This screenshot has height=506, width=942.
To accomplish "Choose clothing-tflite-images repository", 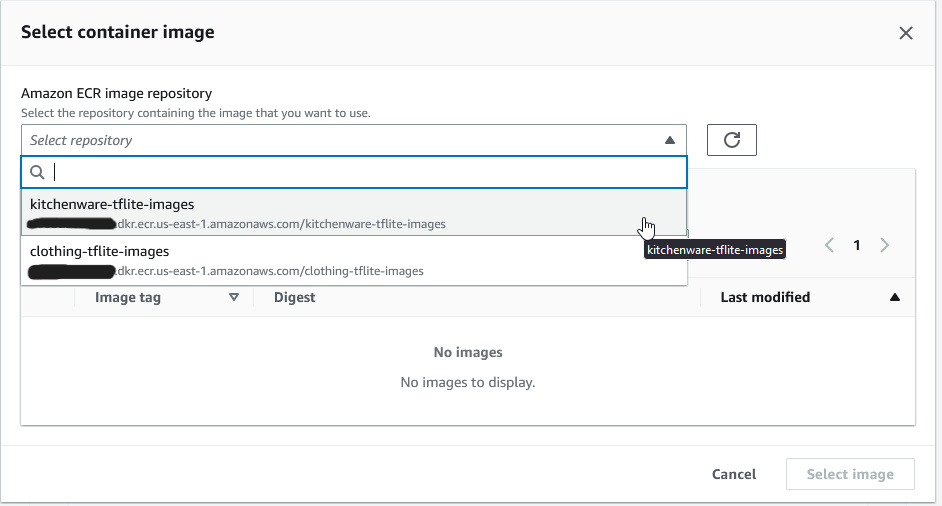I will (354, 260).
